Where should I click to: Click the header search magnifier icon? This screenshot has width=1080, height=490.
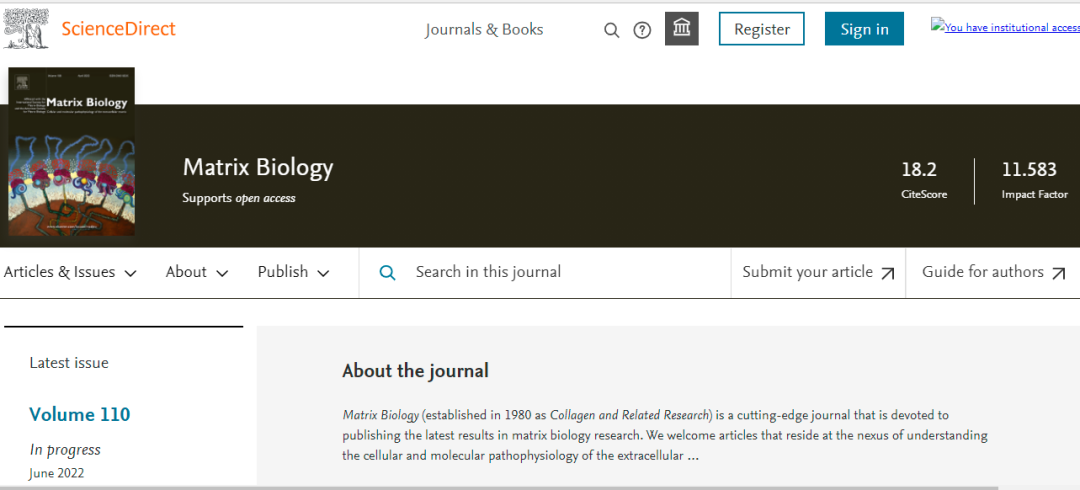tap(612, 30)
